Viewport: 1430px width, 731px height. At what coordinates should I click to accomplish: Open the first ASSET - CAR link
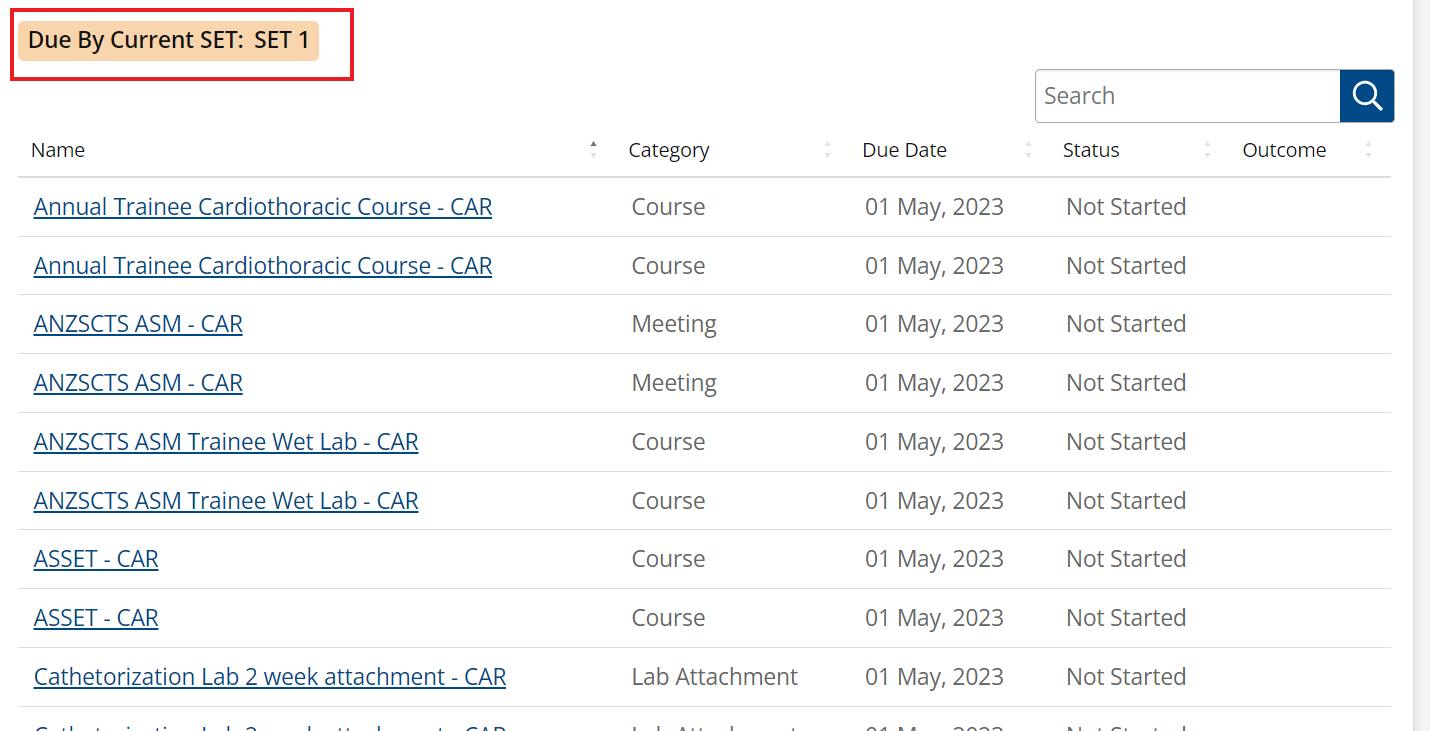click(96, 559)
